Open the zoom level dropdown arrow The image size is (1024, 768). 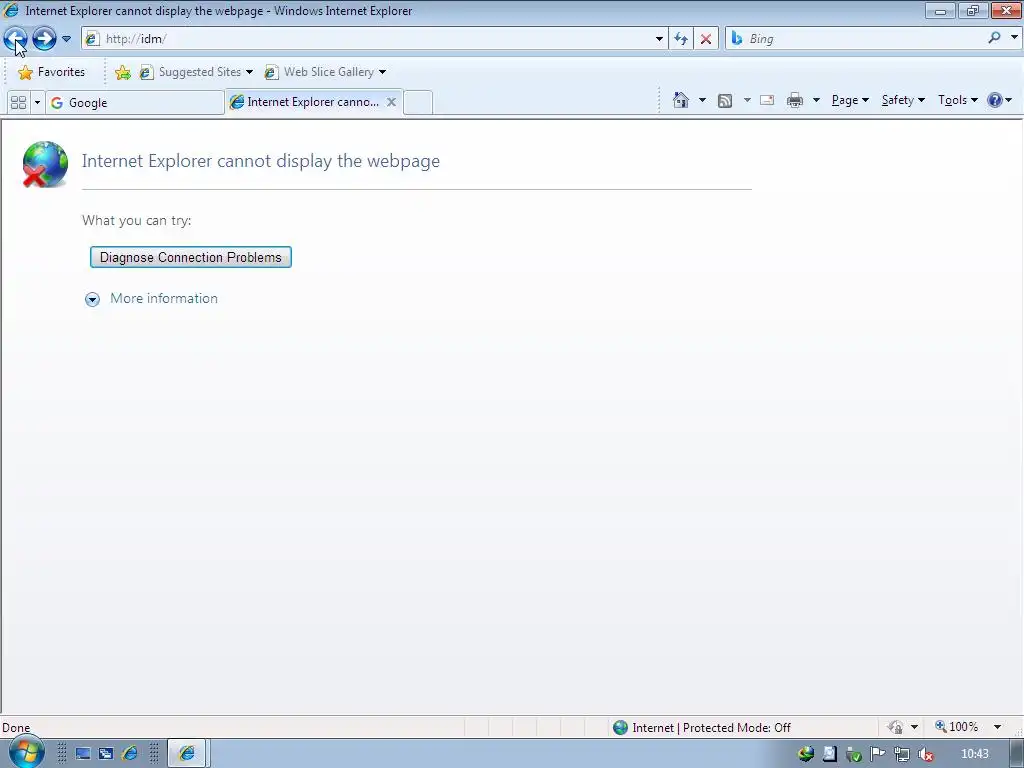997,727
